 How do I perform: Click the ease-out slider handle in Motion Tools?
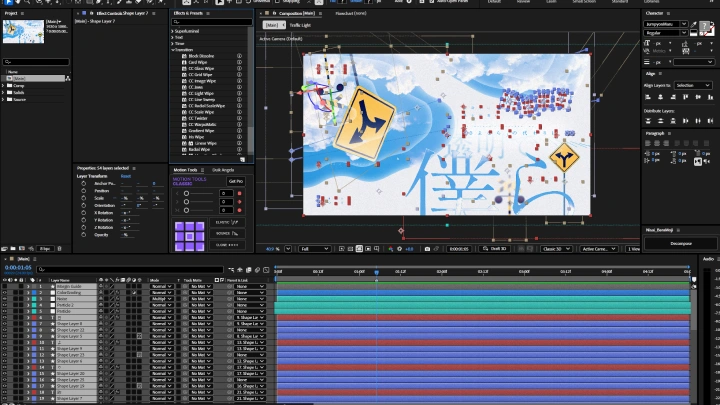(x=186, y=202)
